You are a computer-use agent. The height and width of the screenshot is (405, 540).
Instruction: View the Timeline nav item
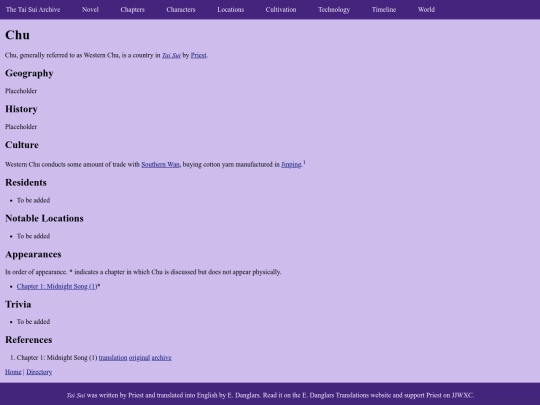point(384,10)
